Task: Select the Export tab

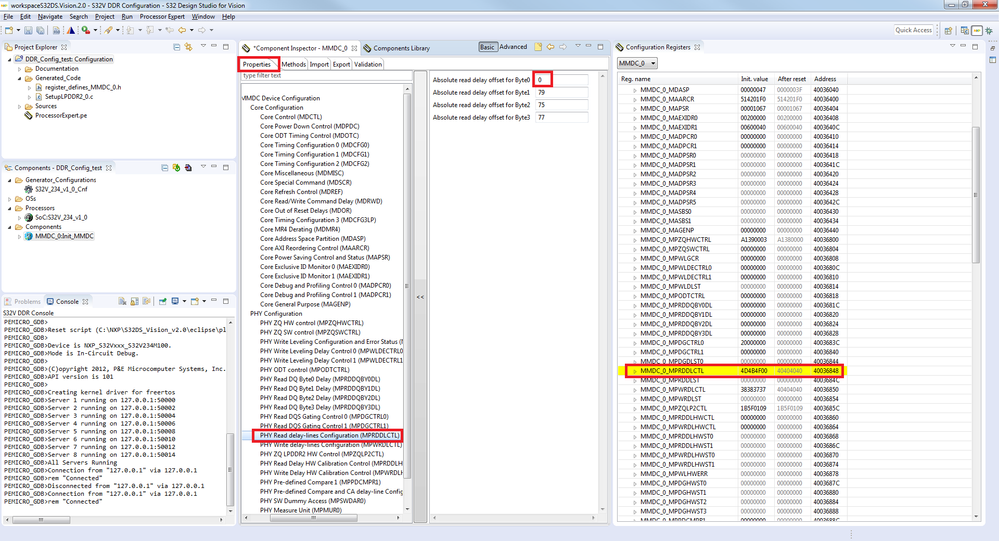Action: pos(341,64)
